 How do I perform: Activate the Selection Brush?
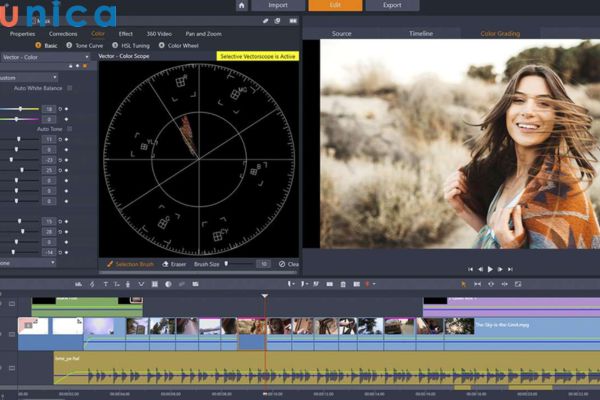point(130,264)
